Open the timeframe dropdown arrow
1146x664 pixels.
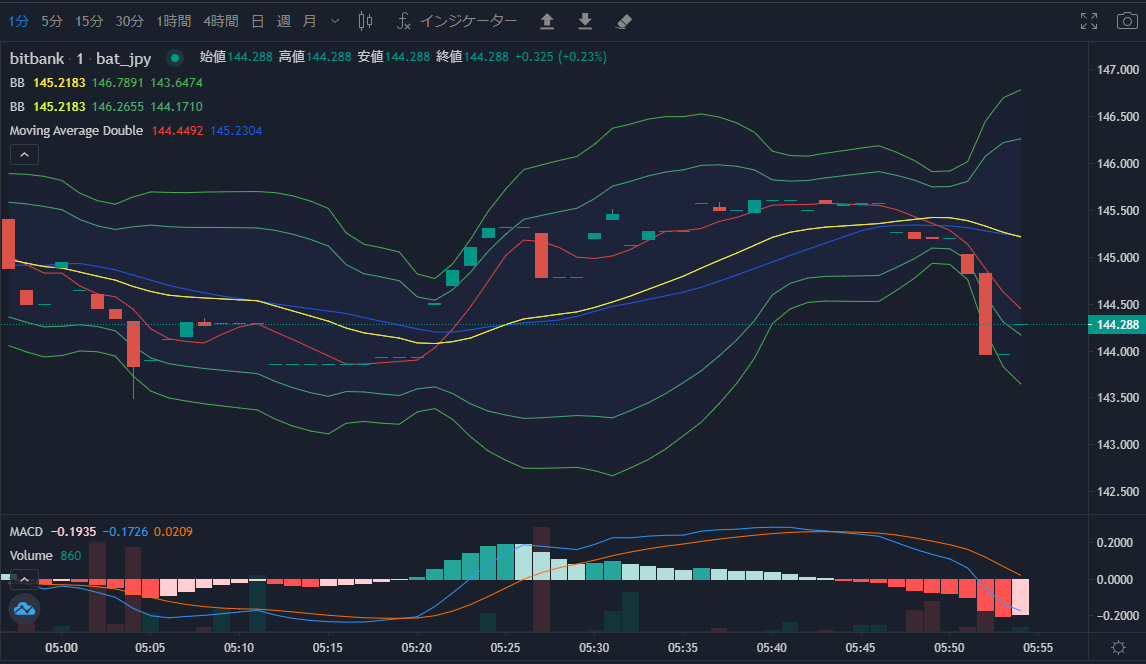335,21
